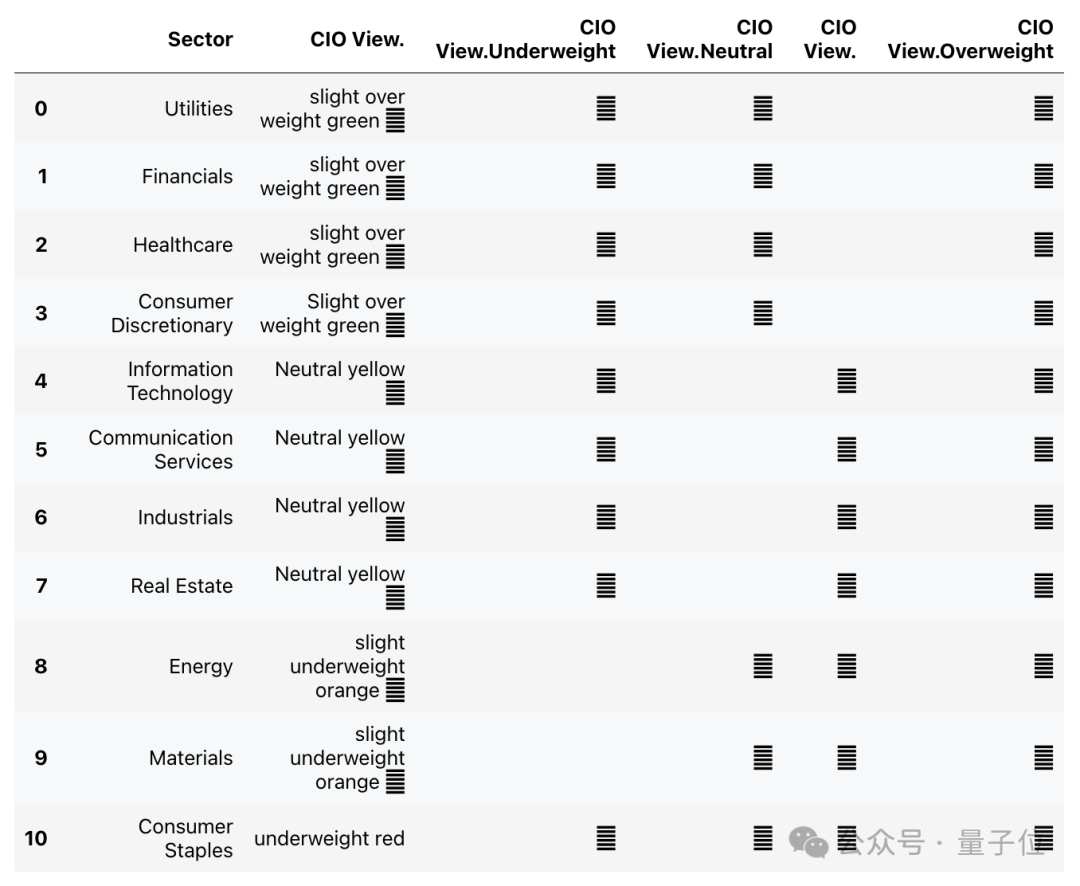This screenshot has width=1080, height=886.
Task: Click row index 0
Action: pos(41,108)
